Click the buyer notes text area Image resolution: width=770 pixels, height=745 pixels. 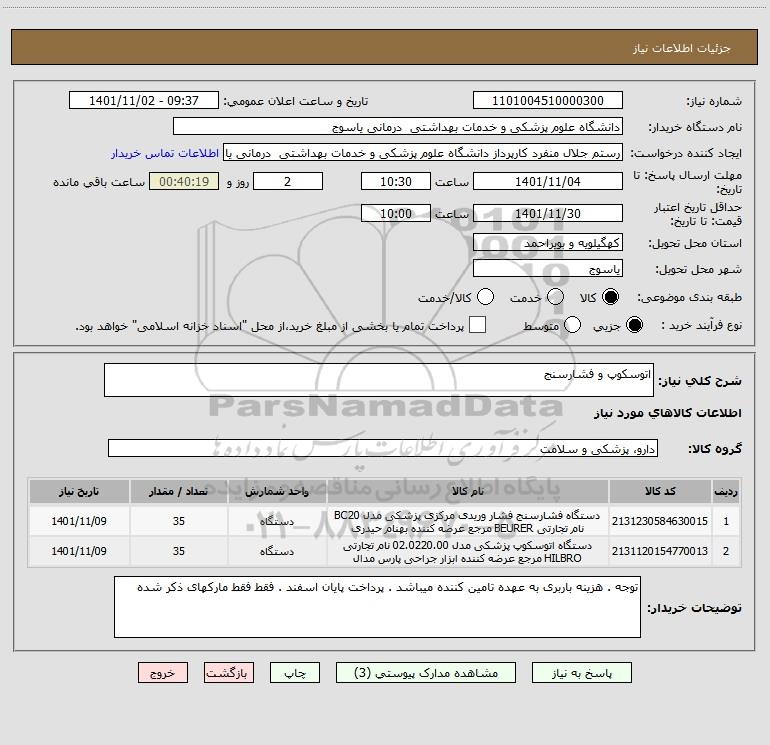pos(377,607)
